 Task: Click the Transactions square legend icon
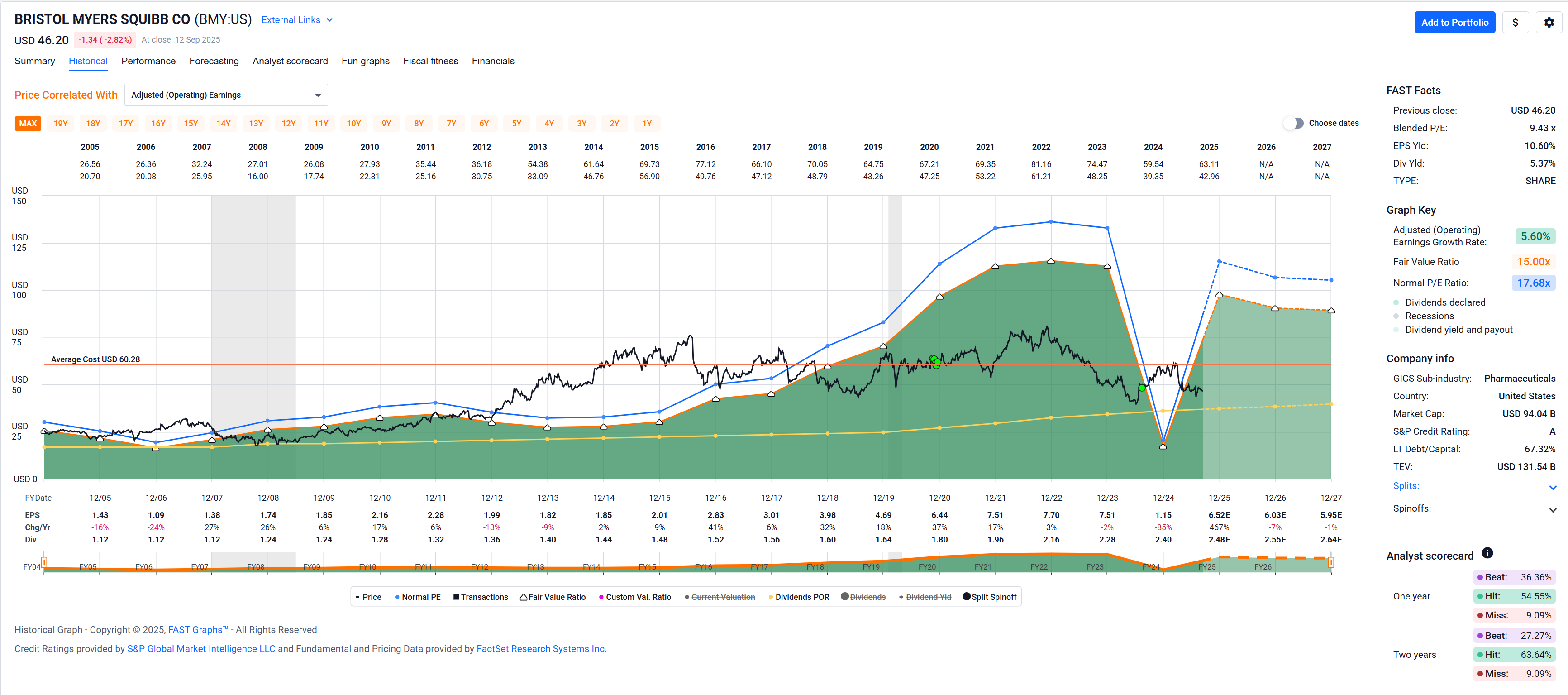456,597
